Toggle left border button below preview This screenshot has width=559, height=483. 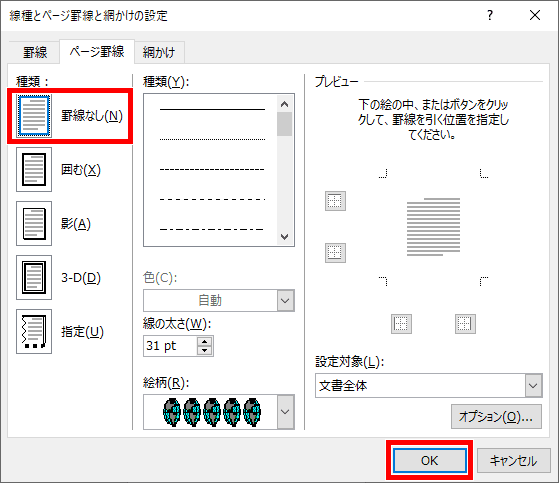pyautogui.click(x=401, y=324)
